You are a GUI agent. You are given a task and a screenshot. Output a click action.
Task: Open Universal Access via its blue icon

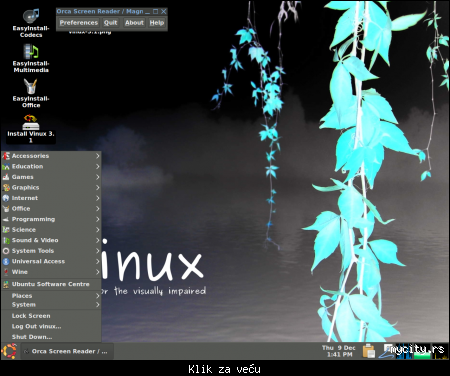click(x=6, y=261)
